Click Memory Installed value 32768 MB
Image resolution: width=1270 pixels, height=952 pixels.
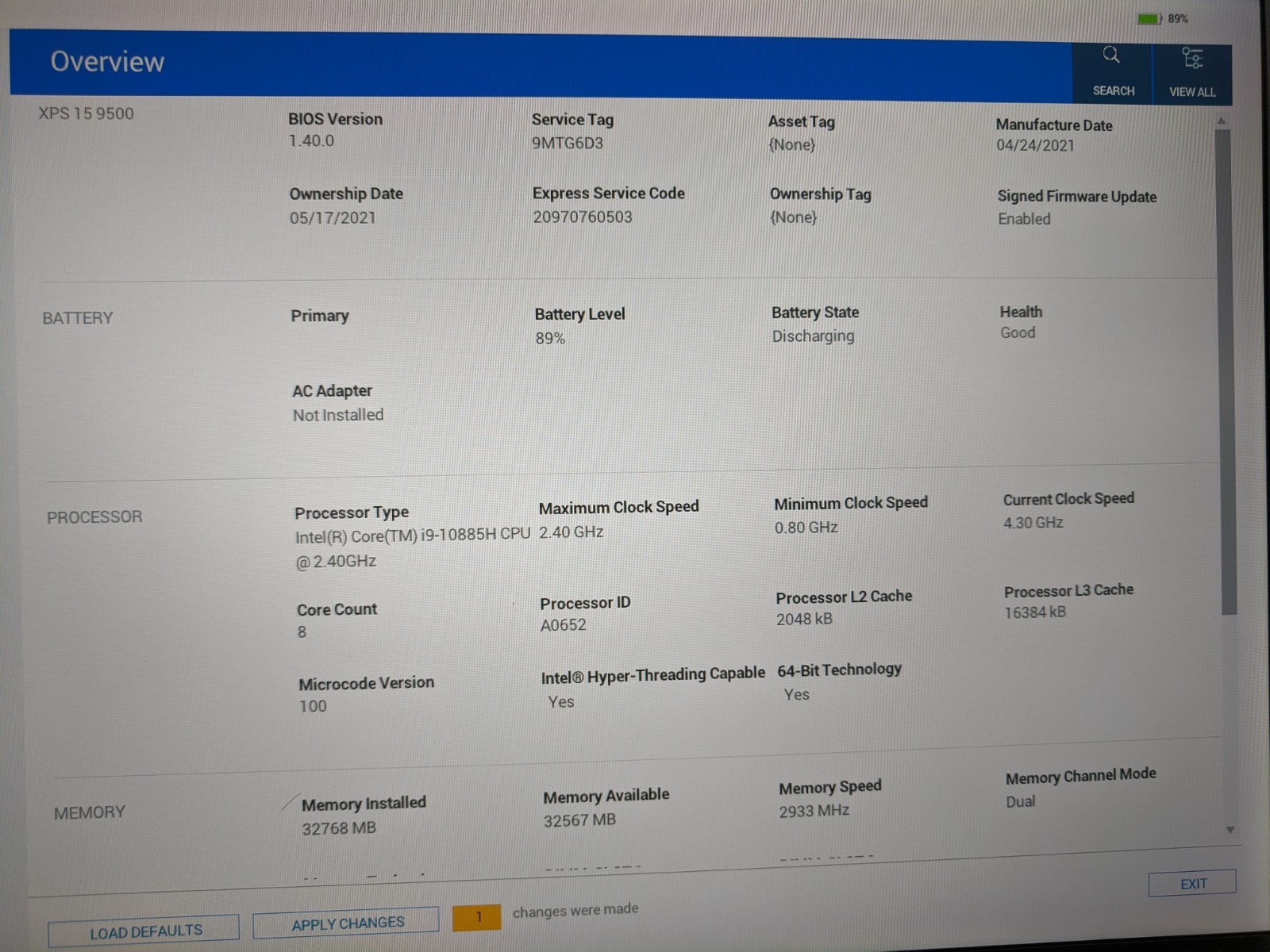(x=339, y=828)
